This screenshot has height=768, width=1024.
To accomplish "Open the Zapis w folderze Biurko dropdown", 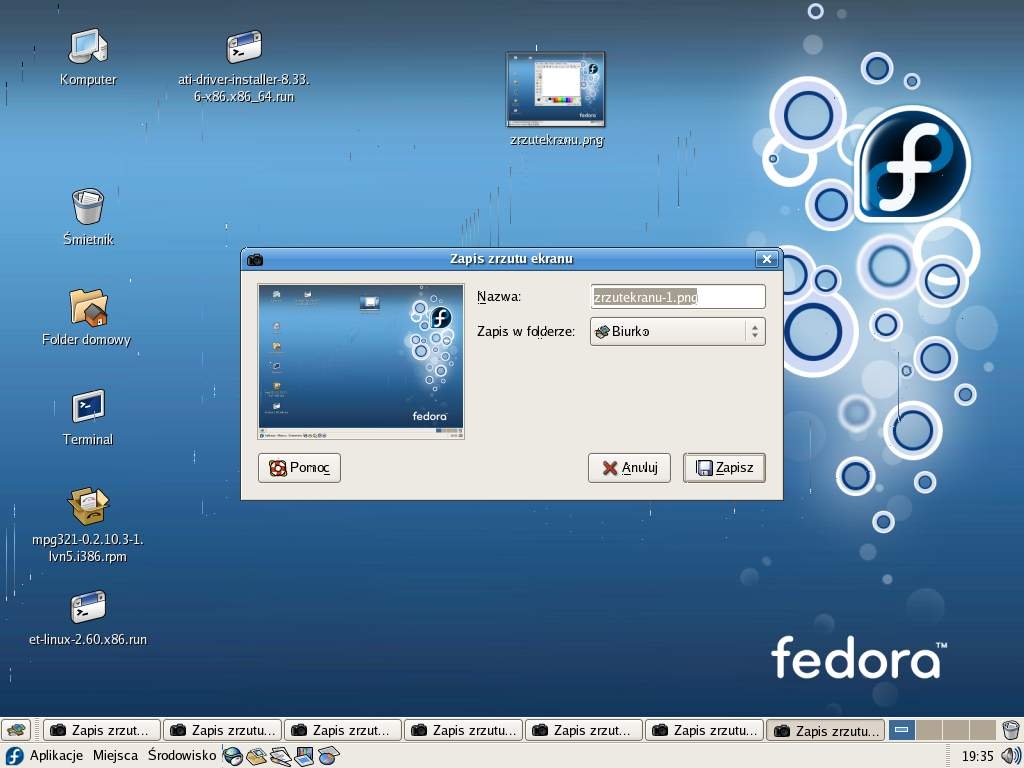I will [677, 332].
